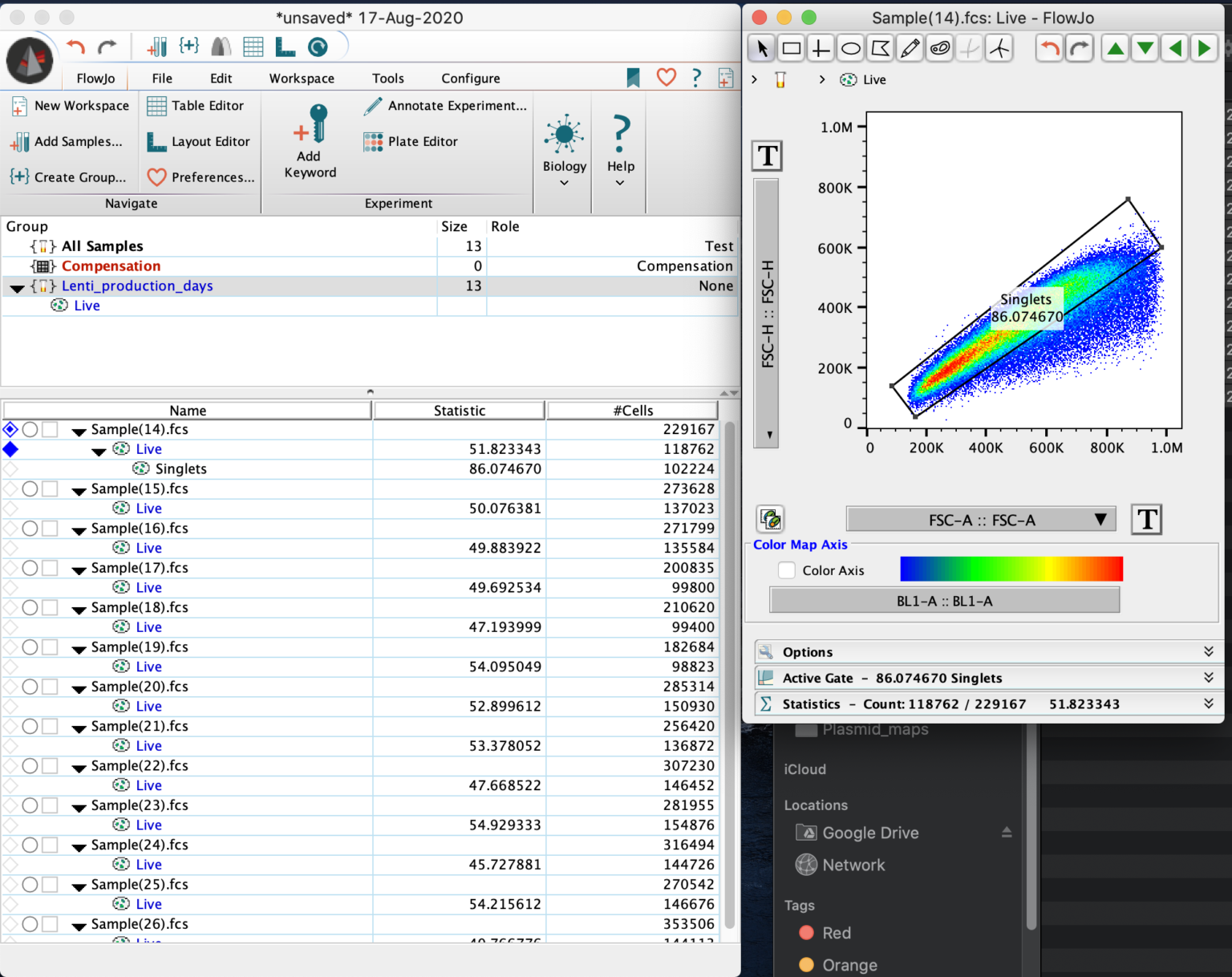Click the Y-axis T text button
1232x977 pixels.
click(768, 156)
